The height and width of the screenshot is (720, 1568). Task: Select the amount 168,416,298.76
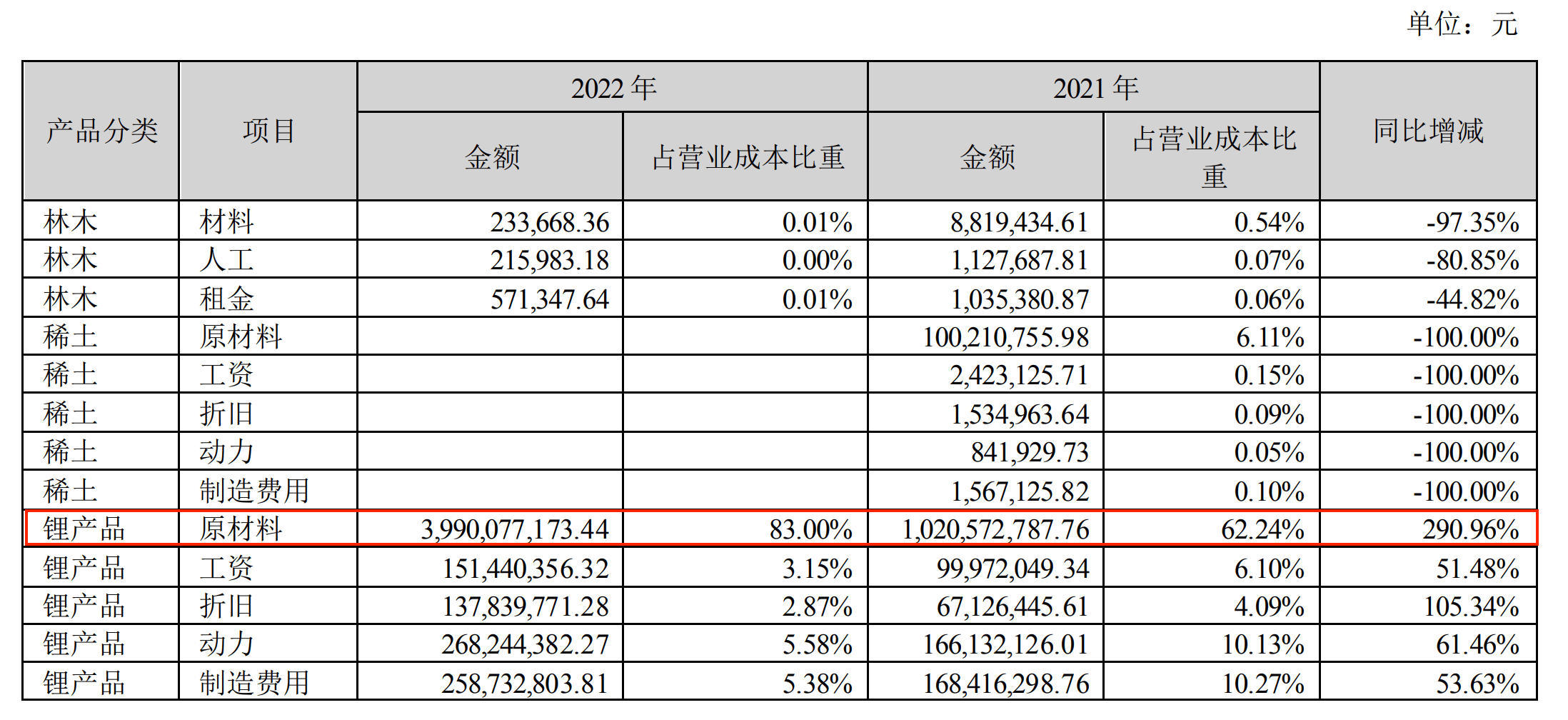point(1006,684)
